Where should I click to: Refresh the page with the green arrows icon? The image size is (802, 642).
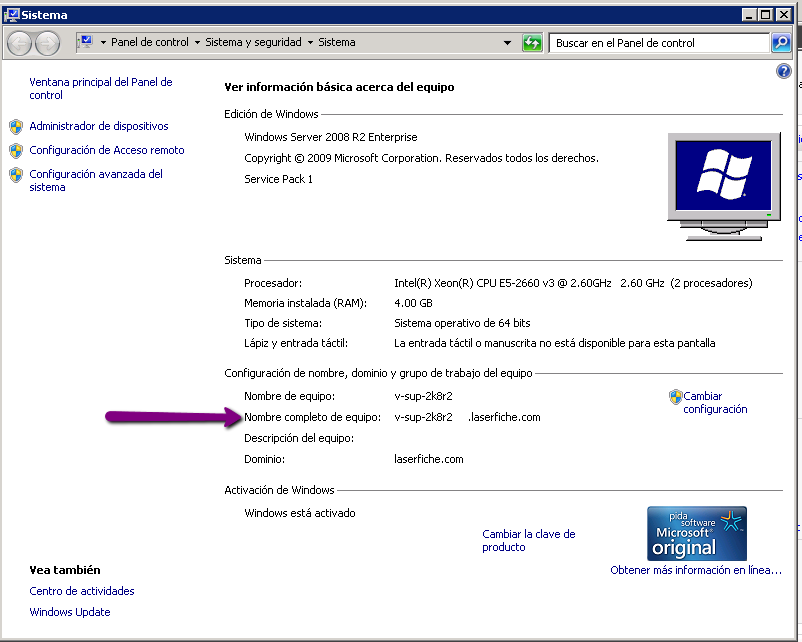[532, 42]
